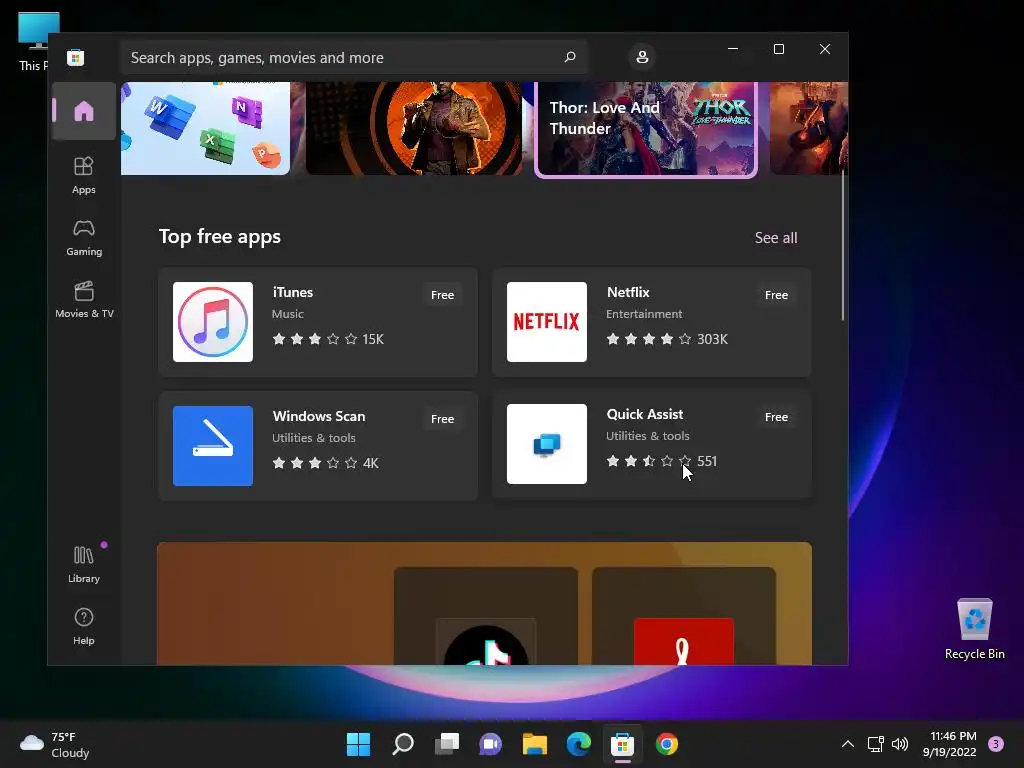1024x768 pixels.
Task: Click the rightmost partially visible game banner
Action: tap(808, 129)
